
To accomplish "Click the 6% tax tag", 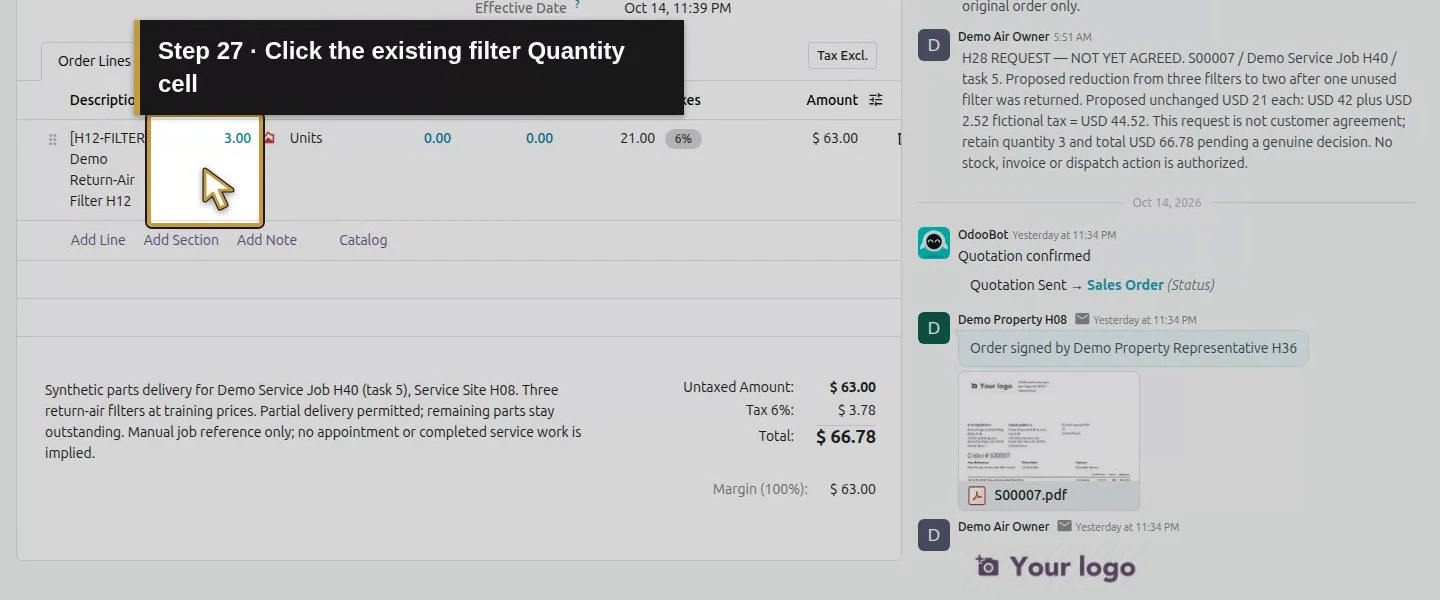I will click(x=683, y=139).
